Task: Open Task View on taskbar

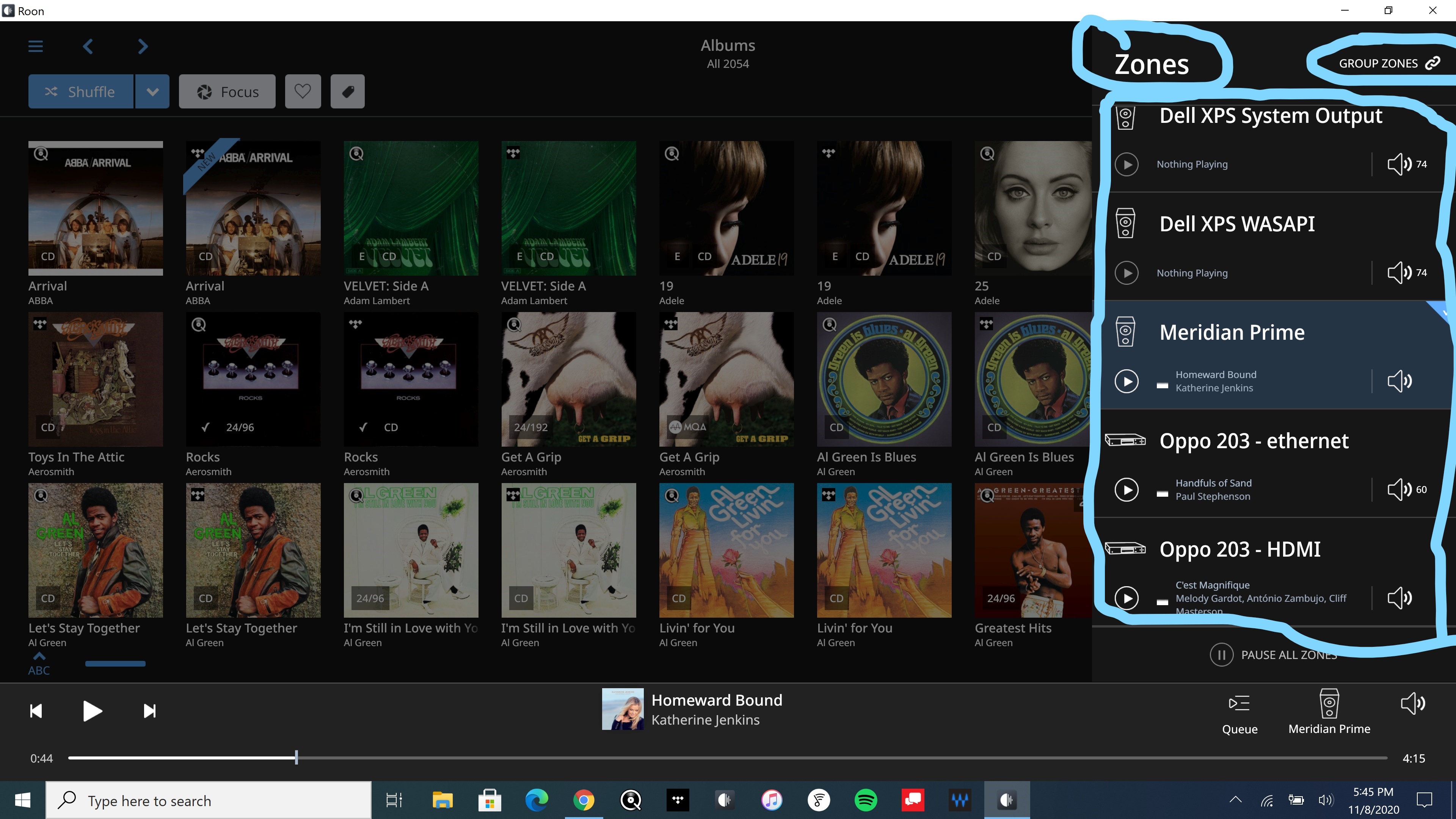Action: click(394, 800)
